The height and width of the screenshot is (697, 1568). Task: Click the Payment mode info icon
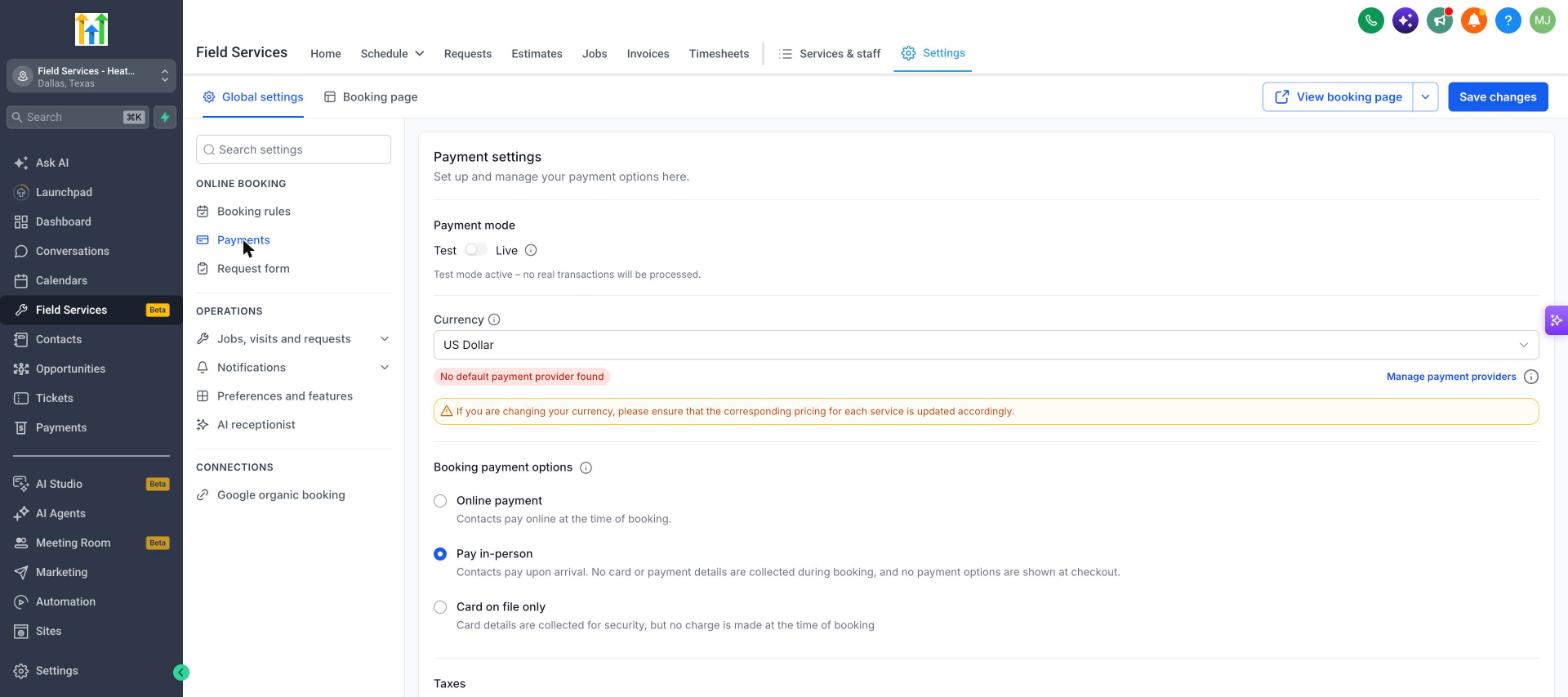pyautogui.click(x=531, y=251)
